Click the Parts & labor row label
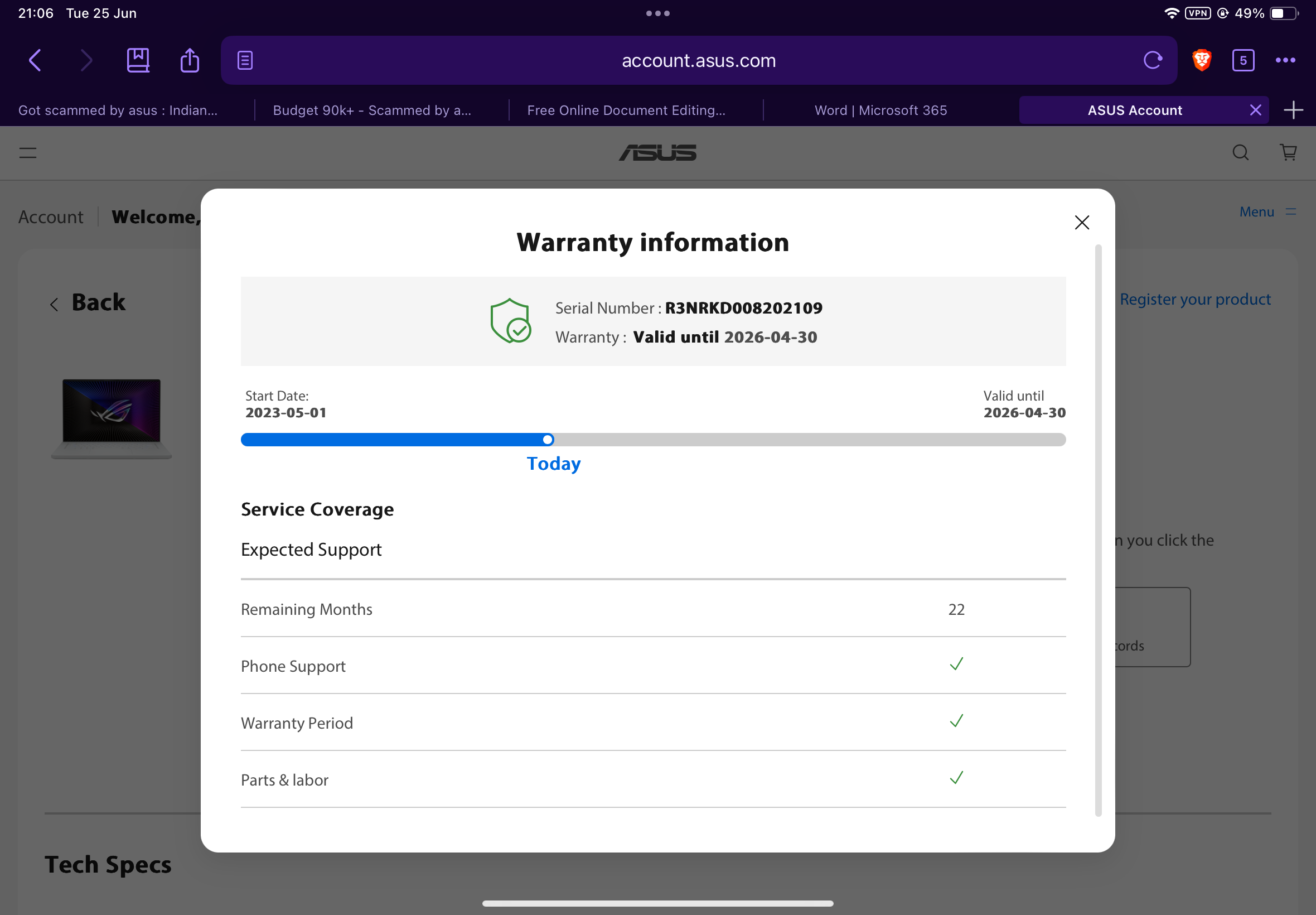 (284, 779)
